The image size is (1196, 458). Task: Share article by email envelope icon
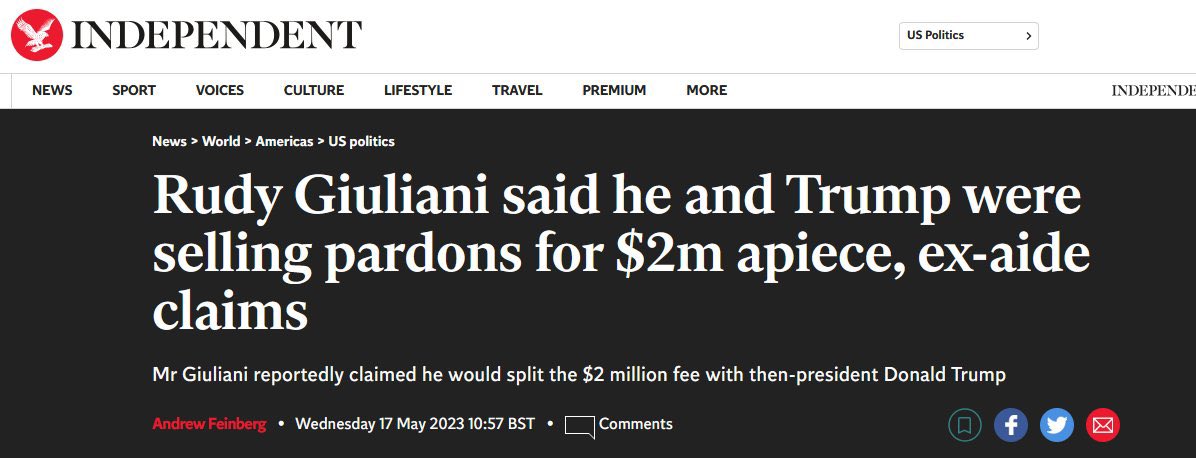(x=1103, y=425)
